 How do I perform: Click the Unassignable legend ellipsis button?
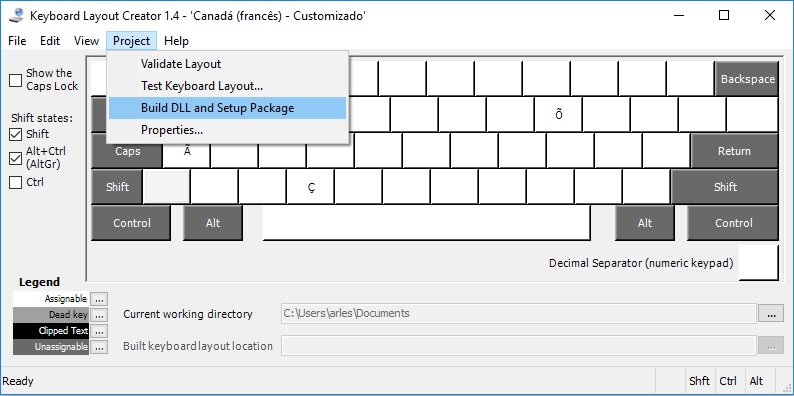click(x=99, y=347)
